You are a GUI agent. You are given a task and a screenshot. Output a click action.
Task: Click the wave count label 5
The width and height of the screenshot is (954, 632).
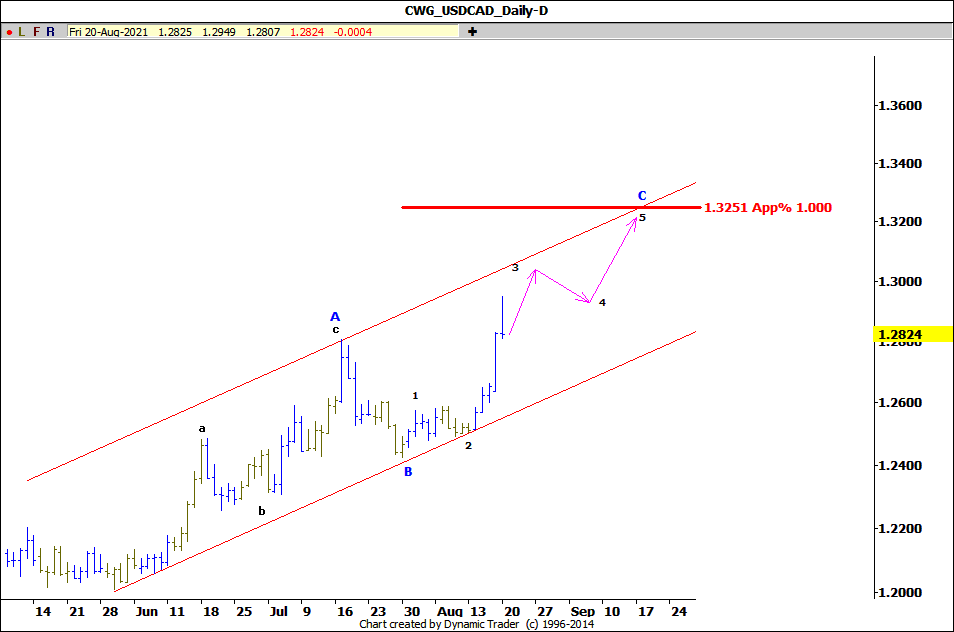click(x=642, y=217)
